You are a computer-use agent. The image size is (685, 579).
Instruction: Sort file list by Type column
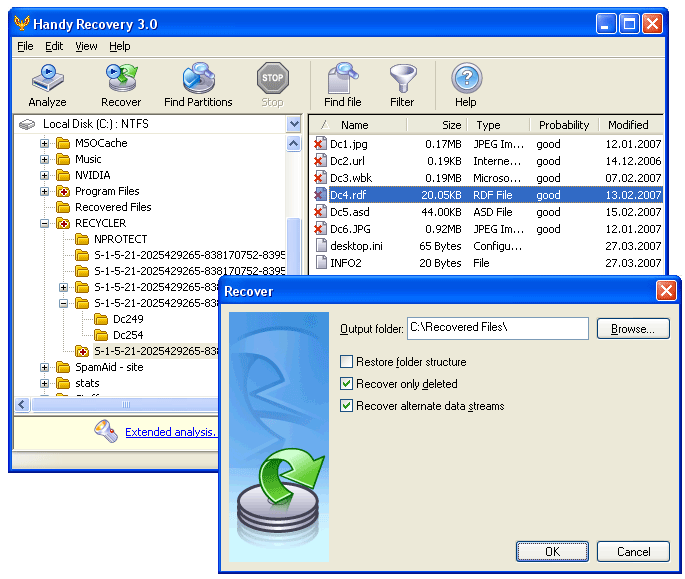coord(498,125)
